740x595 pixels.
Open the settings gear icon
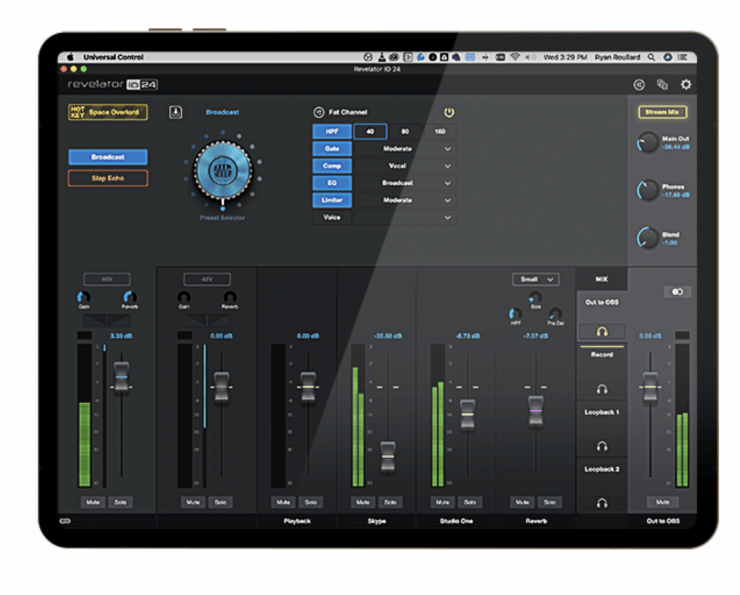685,85
